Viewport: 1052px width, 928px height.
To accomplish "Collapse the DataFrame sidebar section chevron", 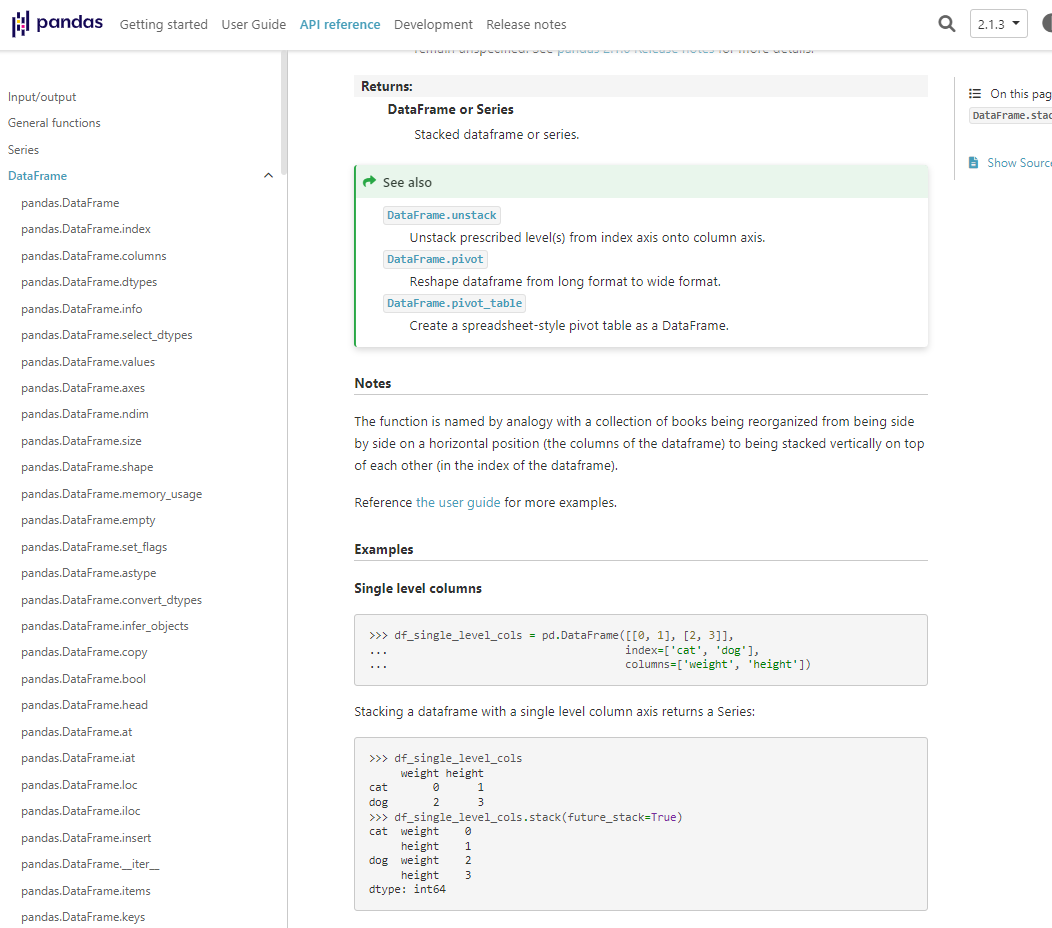I will (267, 176).
